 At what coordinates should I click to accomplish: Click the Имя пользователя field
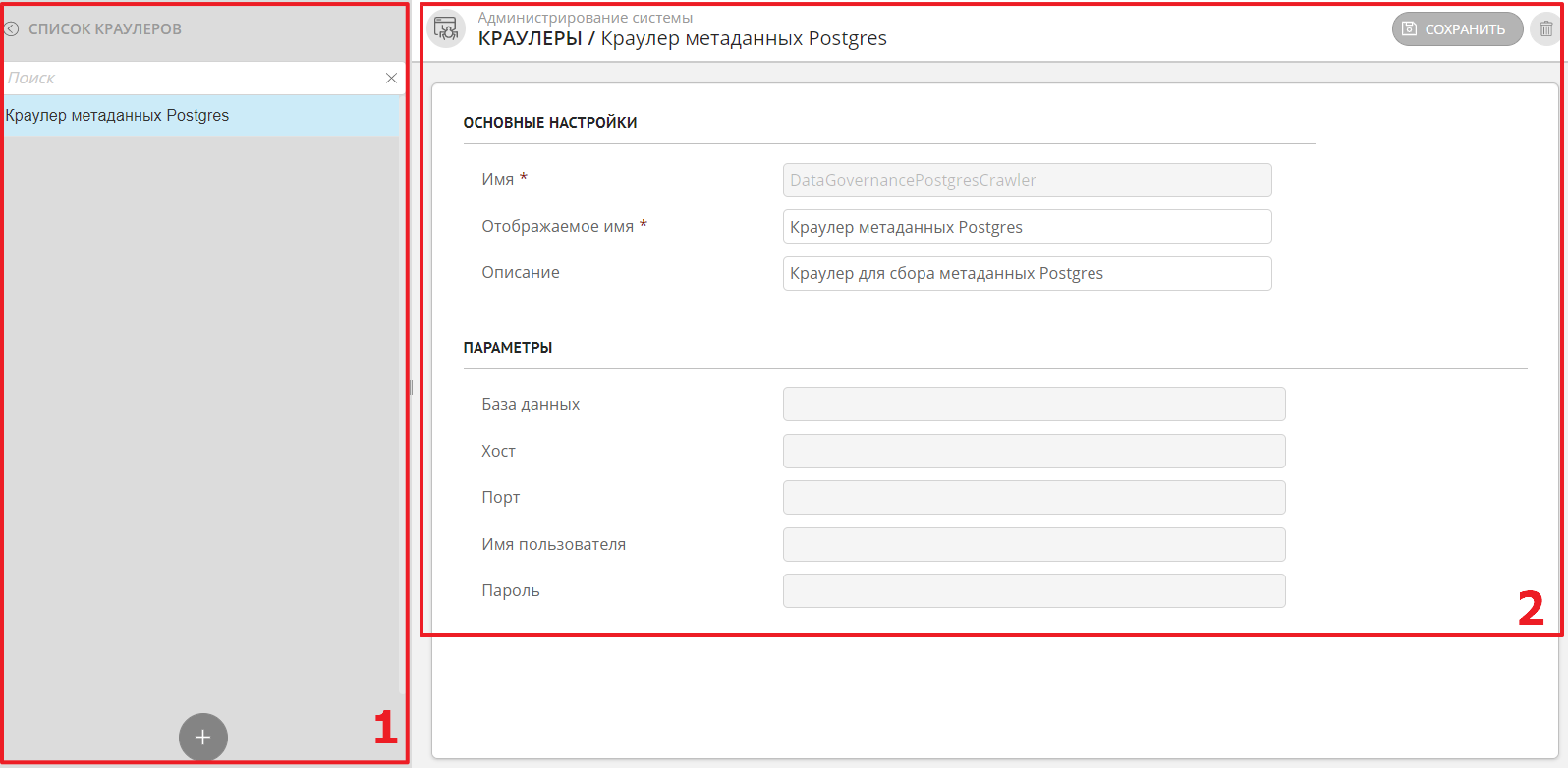pos(1034,545)
